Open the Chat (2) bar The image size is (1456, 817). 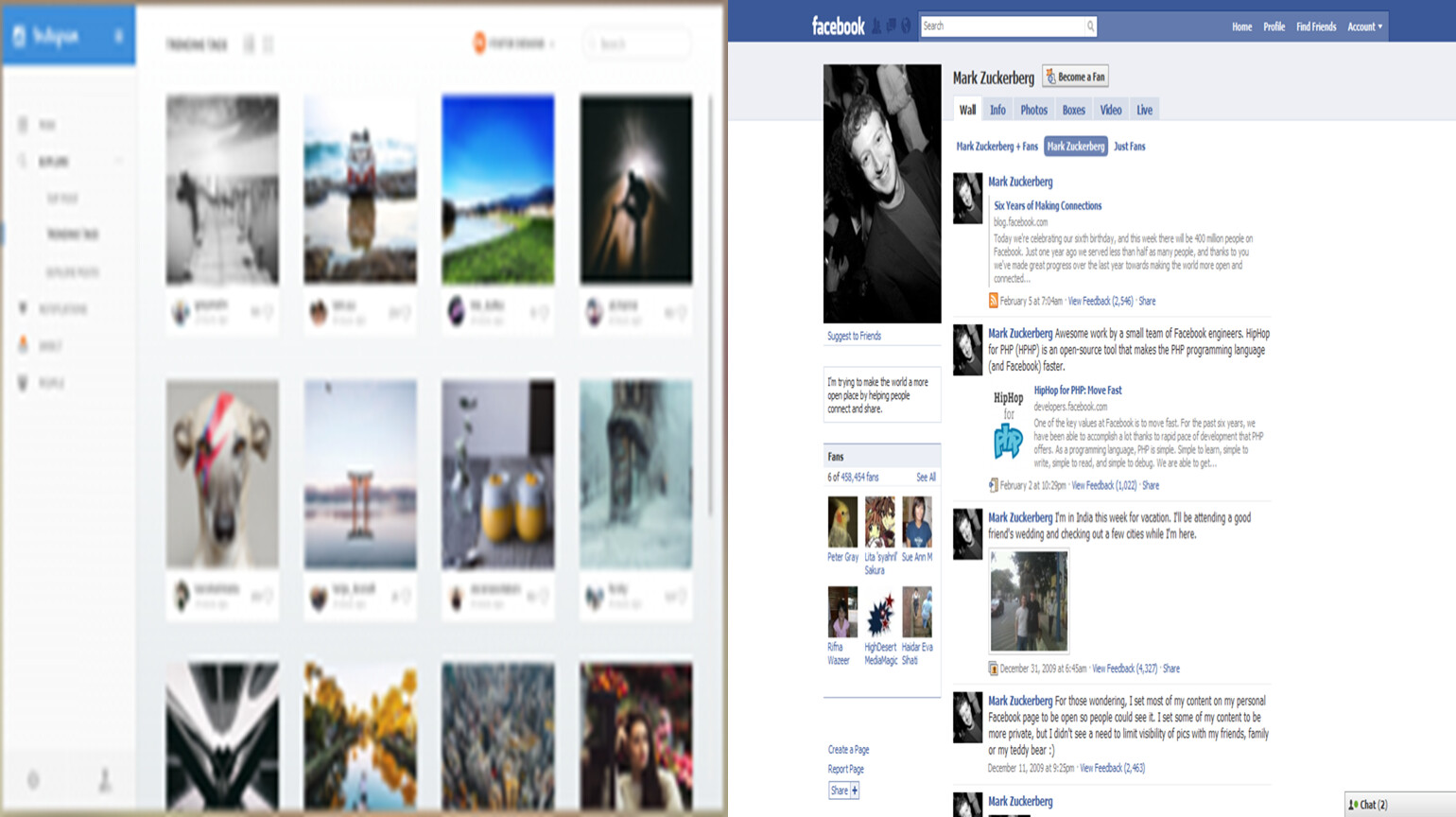(x=1400, y=805)
